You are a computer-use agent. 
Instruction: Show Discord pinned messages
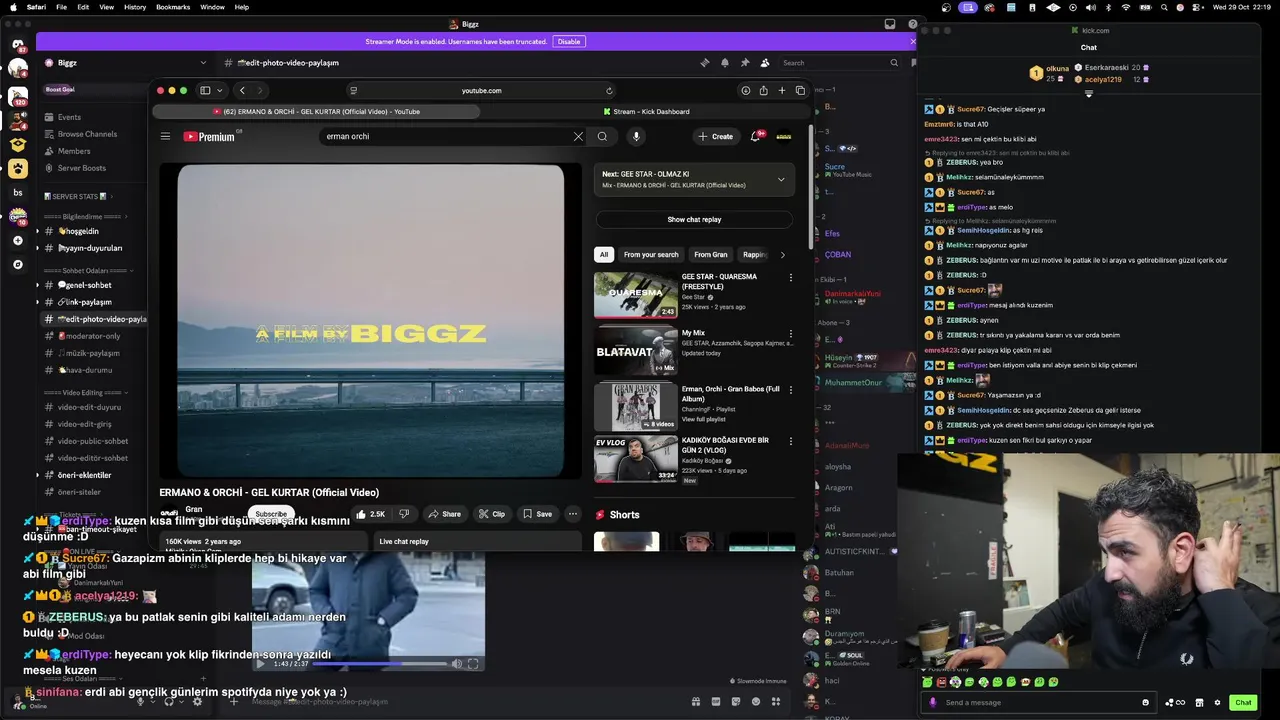point(745,62)
